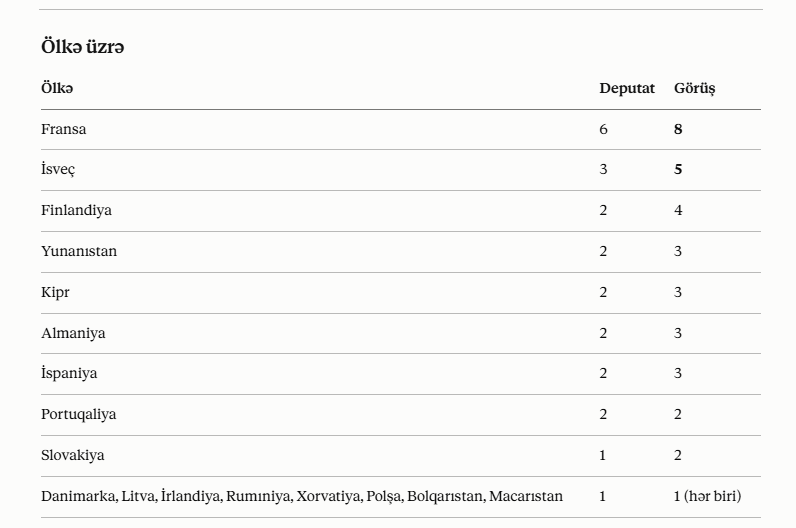Image resolution: width=796 pixels, height=528 pixels.
Task: Select the Slovakiya country cell
Action: [73, 455]
